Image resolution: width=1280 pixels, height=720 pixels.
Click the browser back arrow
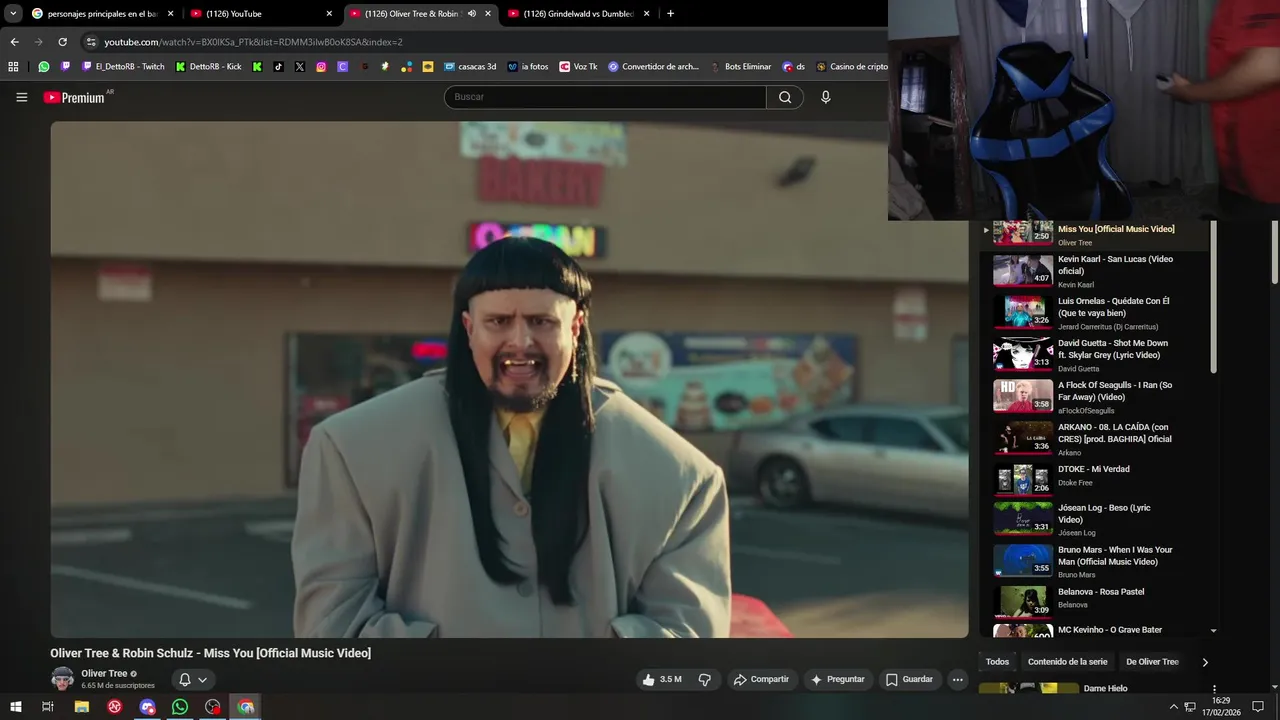click(x=14, y=42)
